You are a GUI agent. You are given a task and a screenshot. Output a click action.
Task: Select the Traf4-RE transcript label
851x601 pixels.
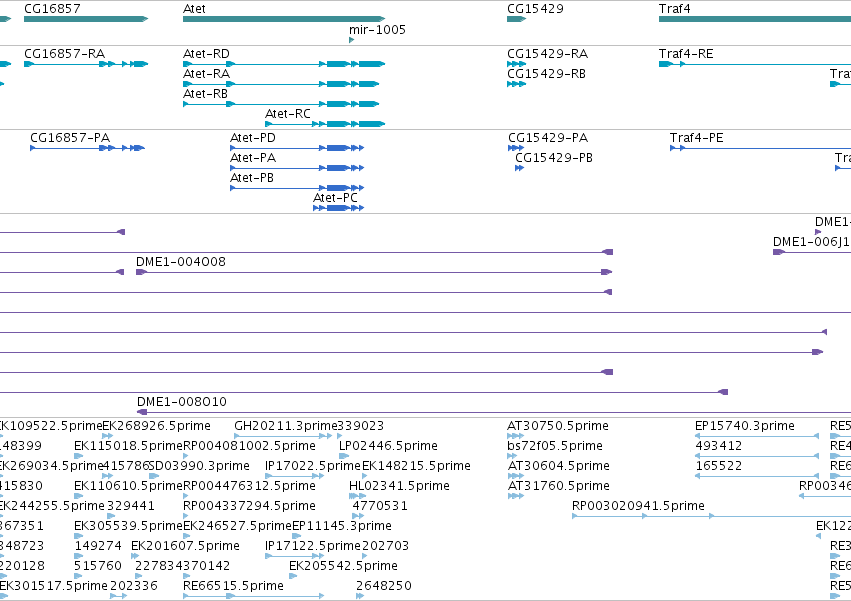coord(686,54)
